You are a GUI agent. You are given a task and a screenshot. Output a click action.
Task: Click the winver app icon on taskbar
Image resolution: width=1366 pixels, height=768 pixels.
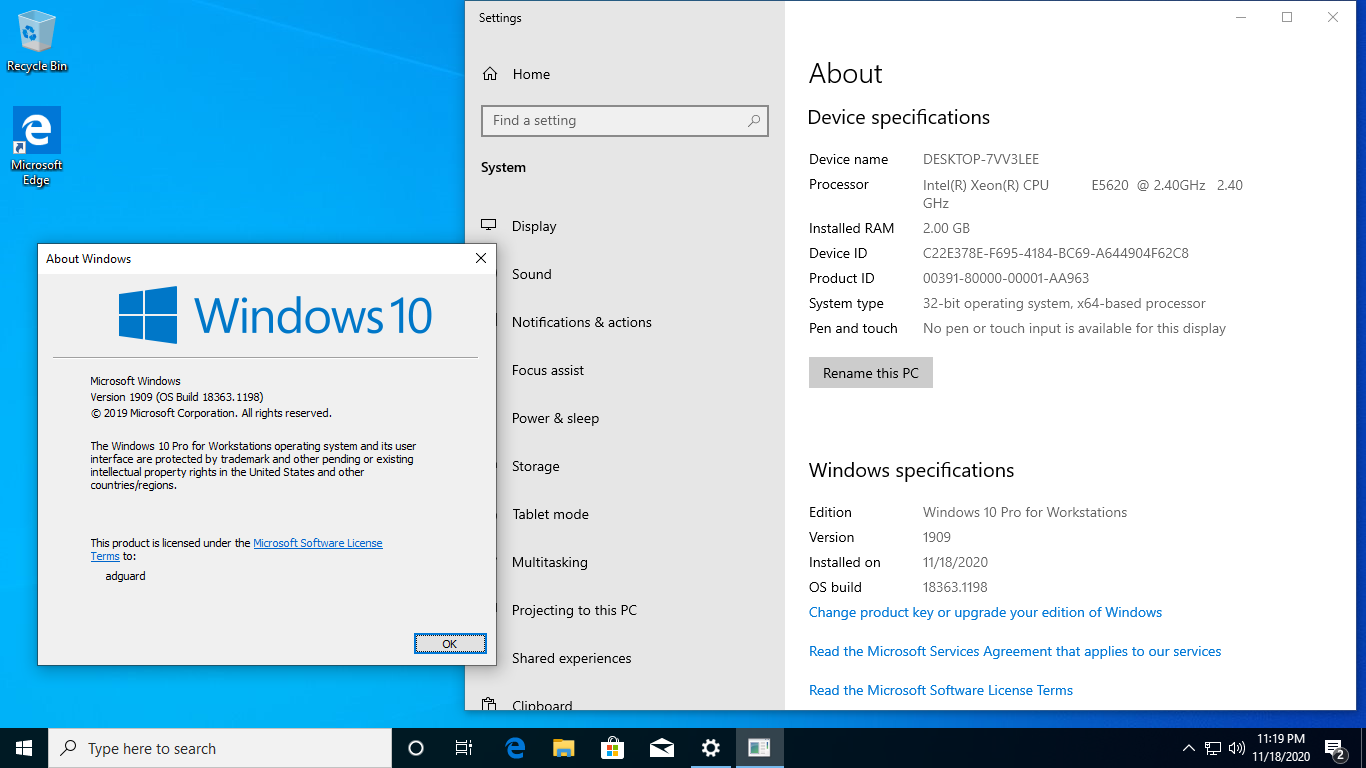coord(759,748)
